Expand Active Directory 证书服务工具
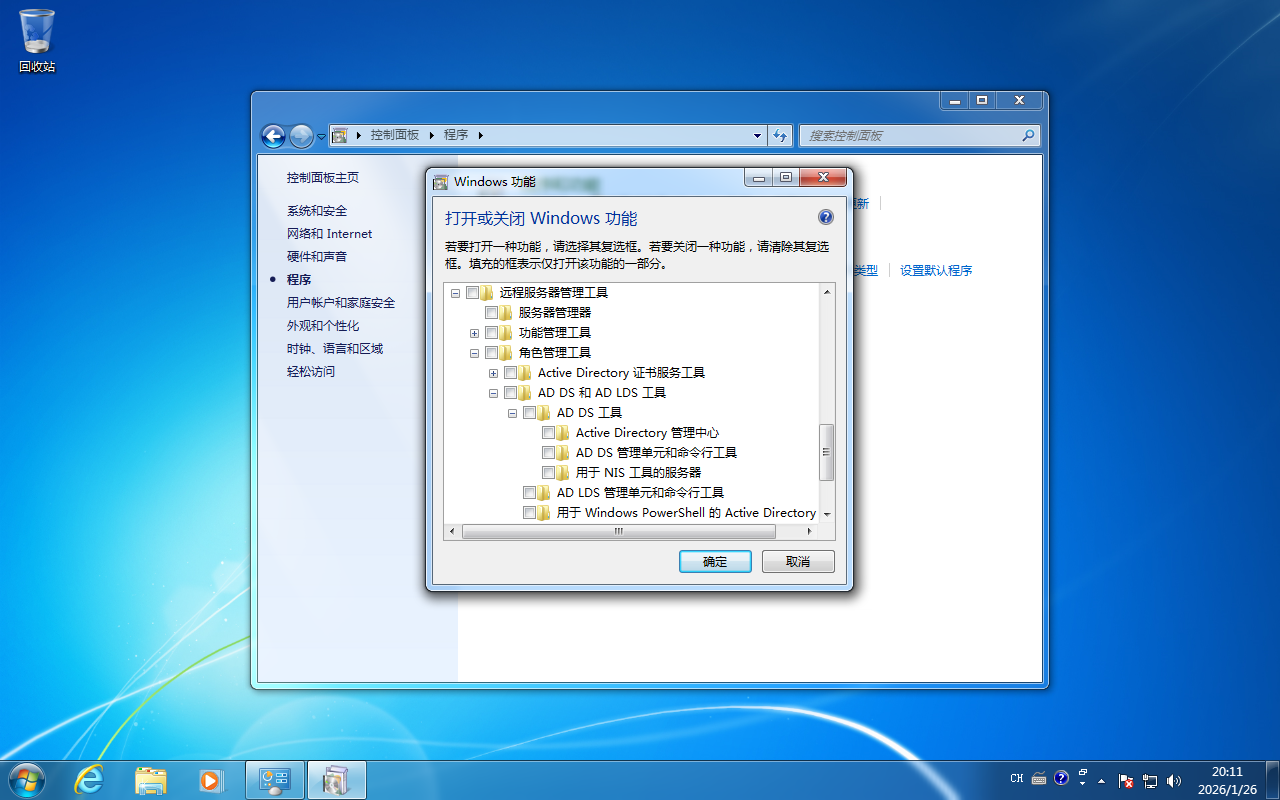This screenshot has height=800, width=1280. click(492, 372)
